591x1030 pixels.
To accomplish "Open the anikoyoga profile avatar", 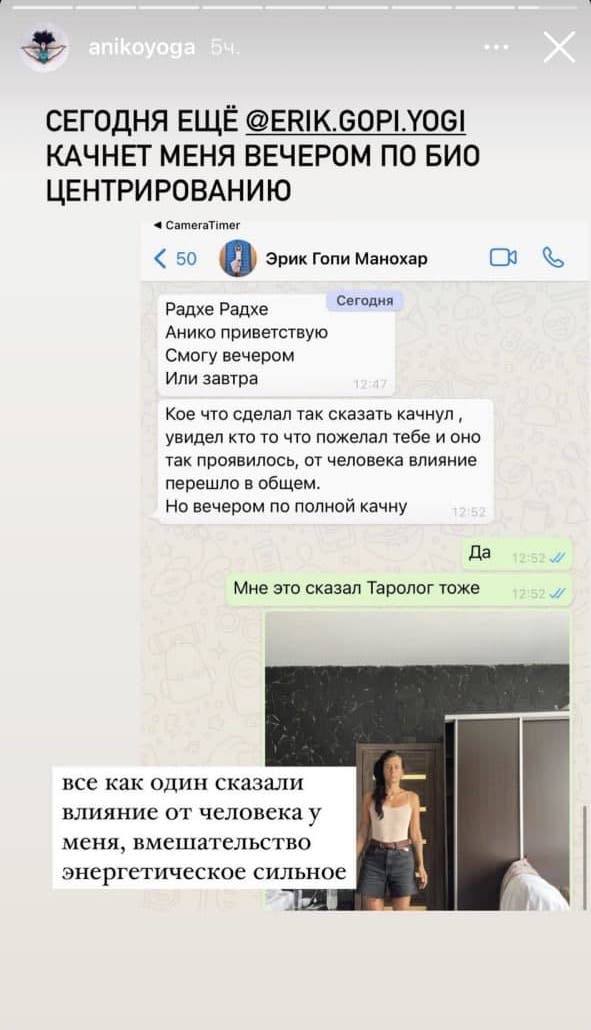I will click(x=44, y=47).
